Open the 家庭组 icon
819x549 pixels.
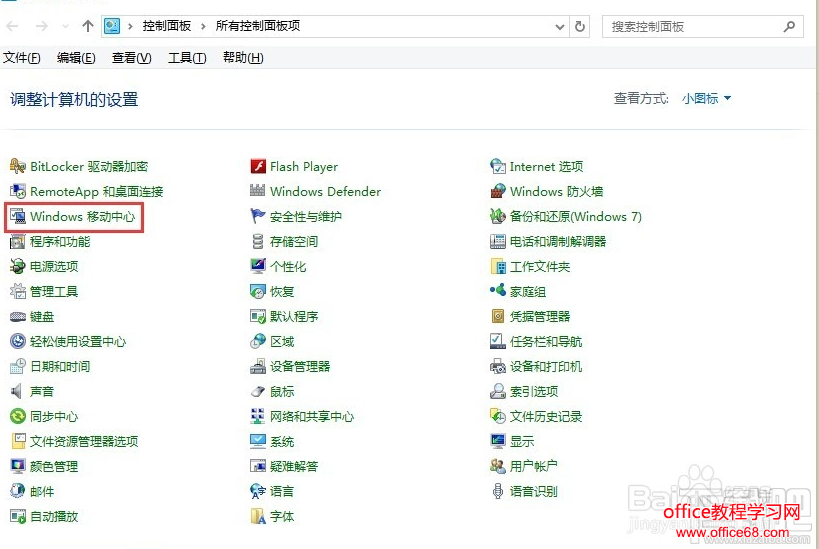tap(498, 290)
